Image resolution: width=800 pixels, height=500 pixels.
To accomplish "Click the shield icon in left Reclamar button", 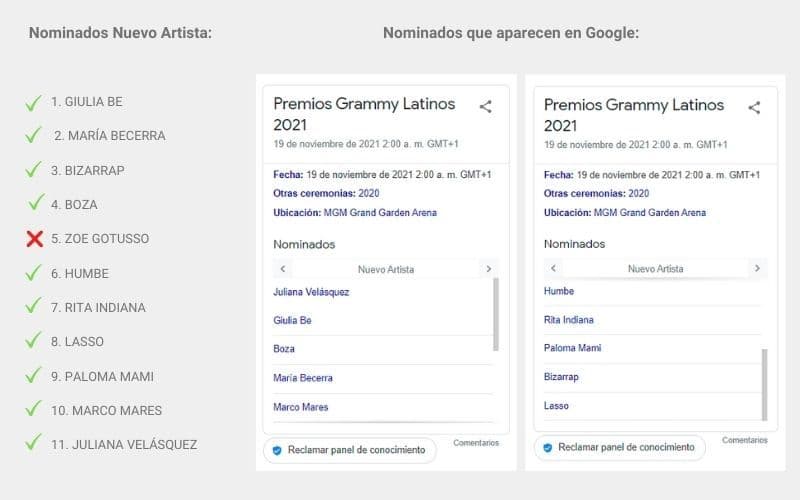I will click(277, 450).
